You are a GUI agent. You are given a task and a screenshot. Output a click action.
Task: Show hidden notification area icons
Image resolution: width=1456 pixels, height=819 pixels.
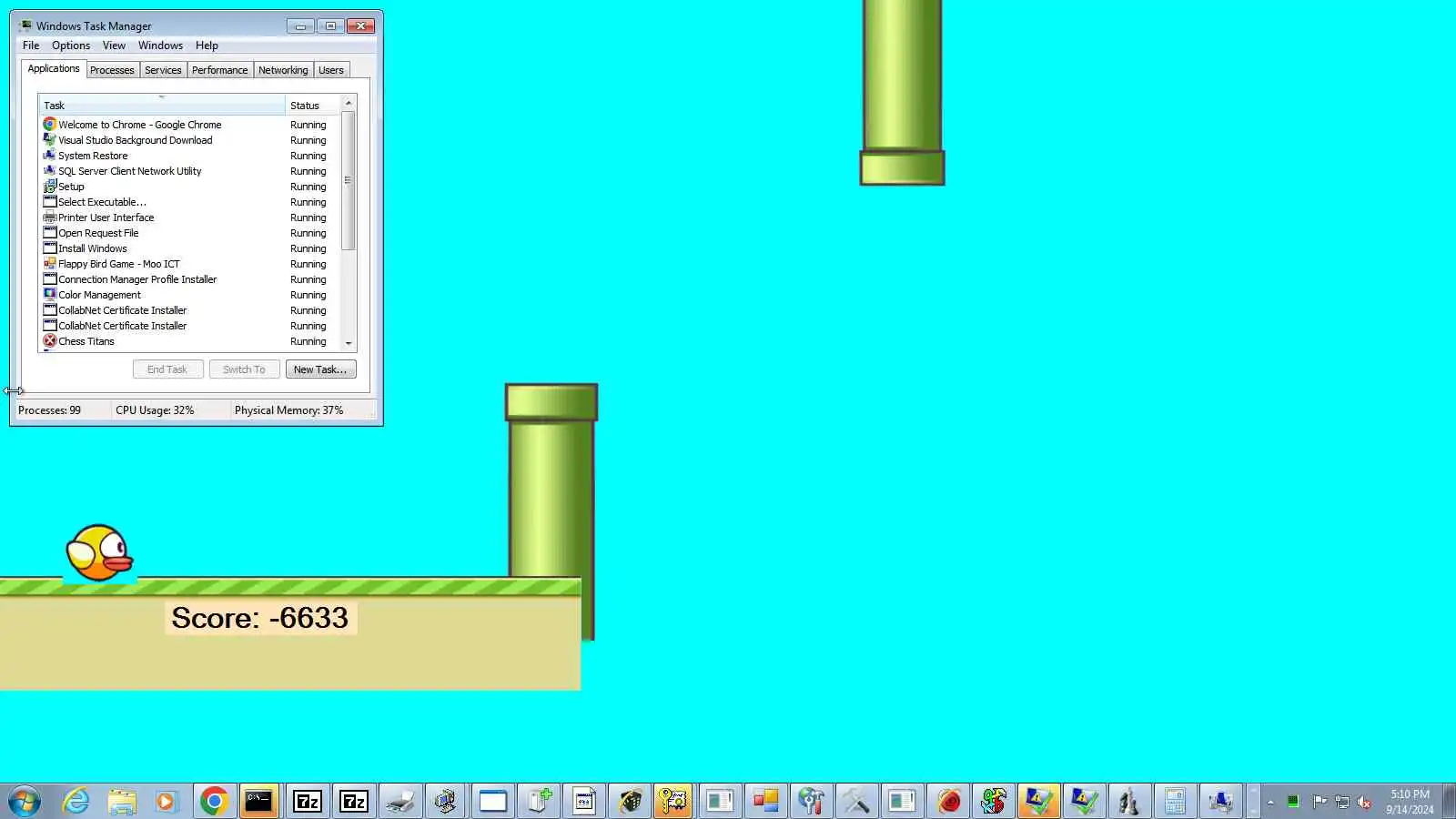(x=1270, y=802)
